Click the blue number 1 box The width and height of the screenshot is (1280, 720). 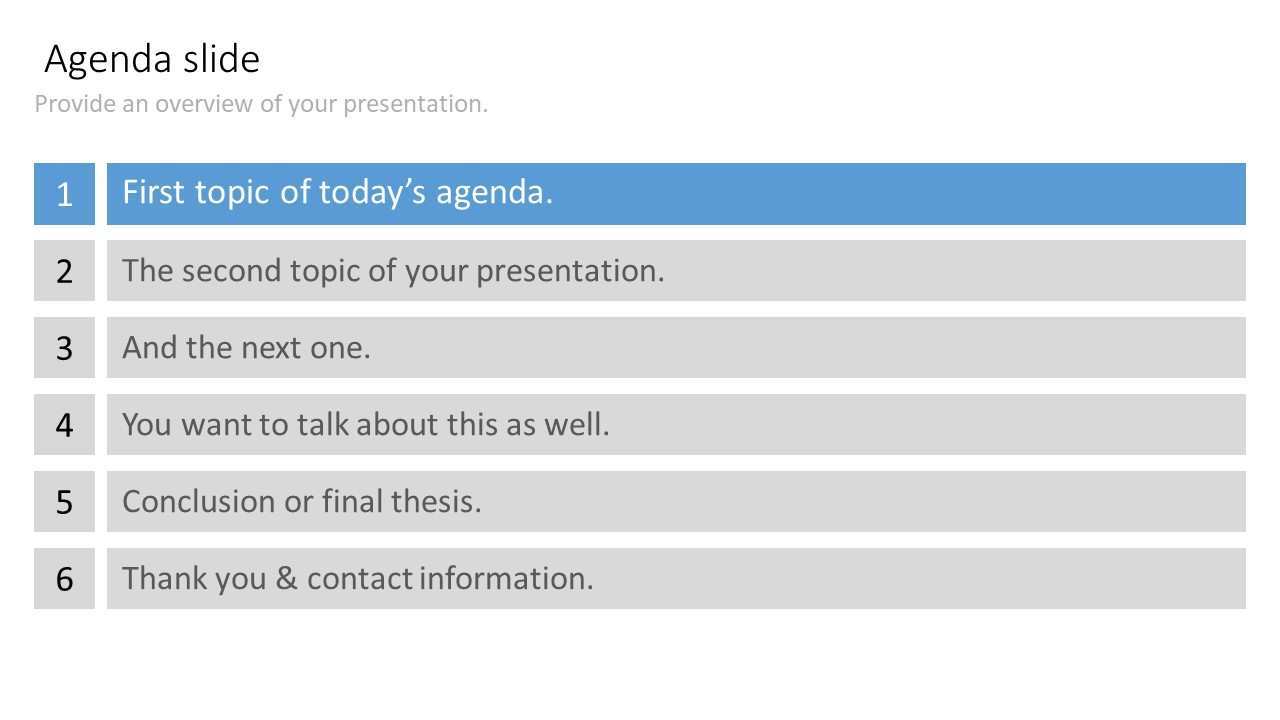pos(64,194)
